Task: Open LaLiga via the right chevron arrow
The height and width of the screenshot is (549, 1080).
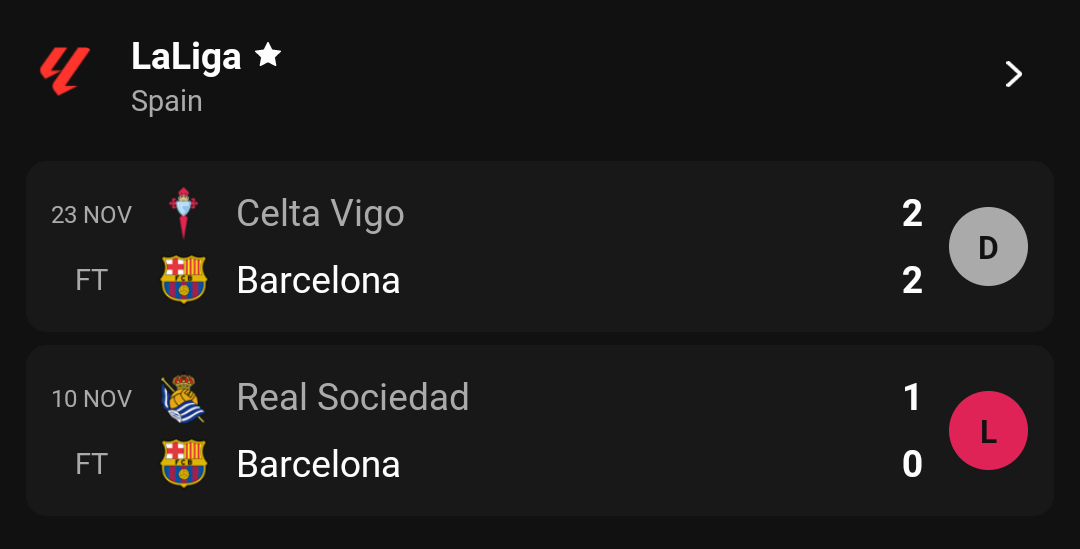Action: [x=1013, y=74]
